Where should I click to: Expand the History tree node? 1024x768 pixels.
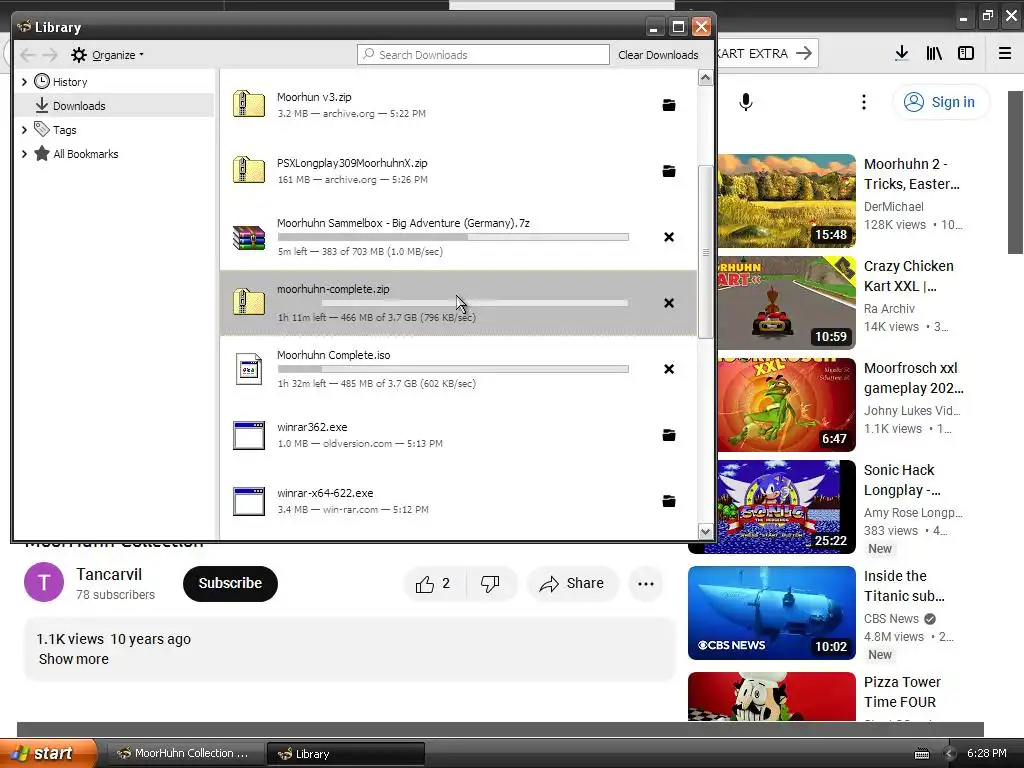24,82
